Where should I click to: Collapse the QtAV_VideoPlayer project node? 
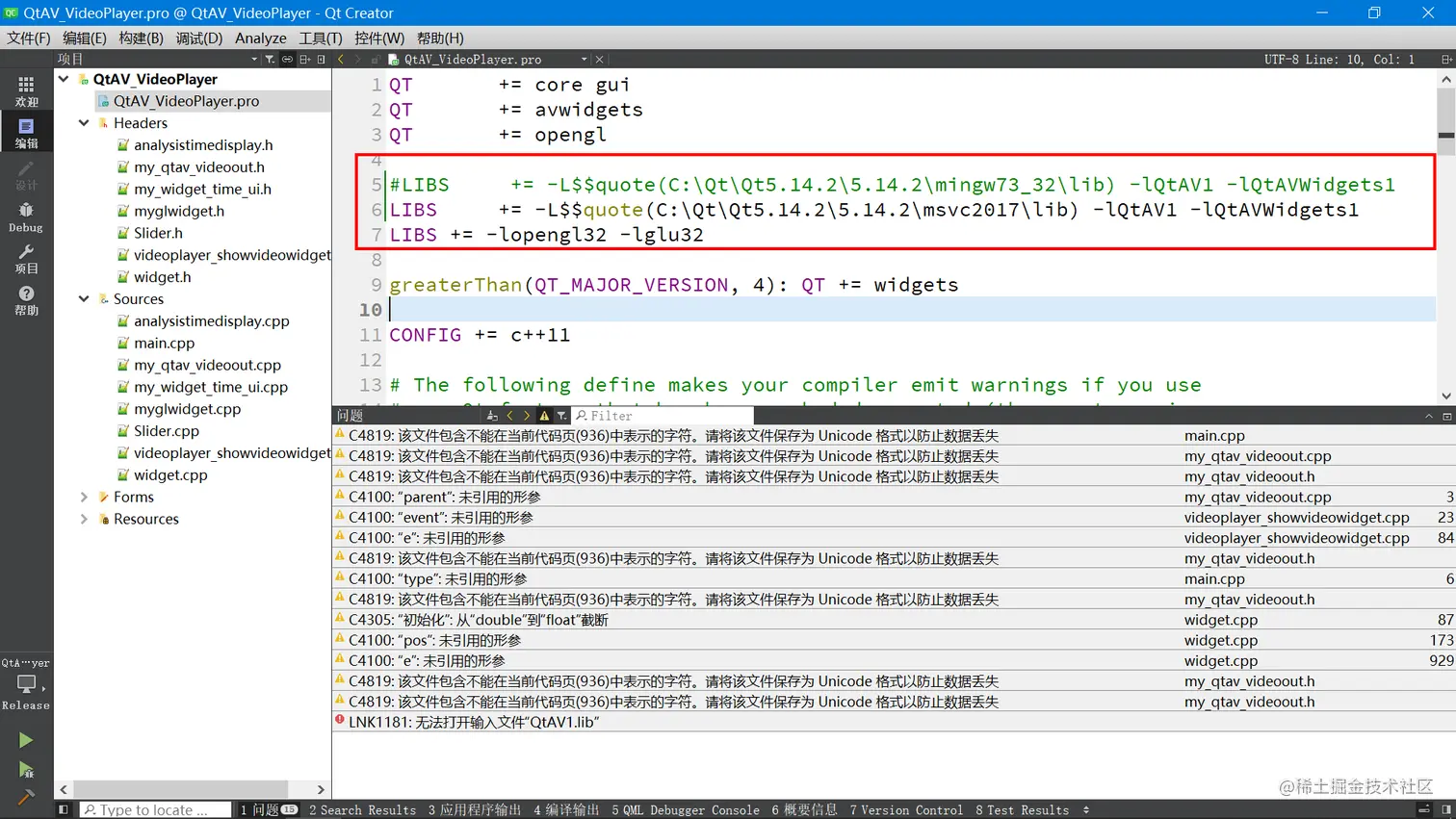(64, 79)
